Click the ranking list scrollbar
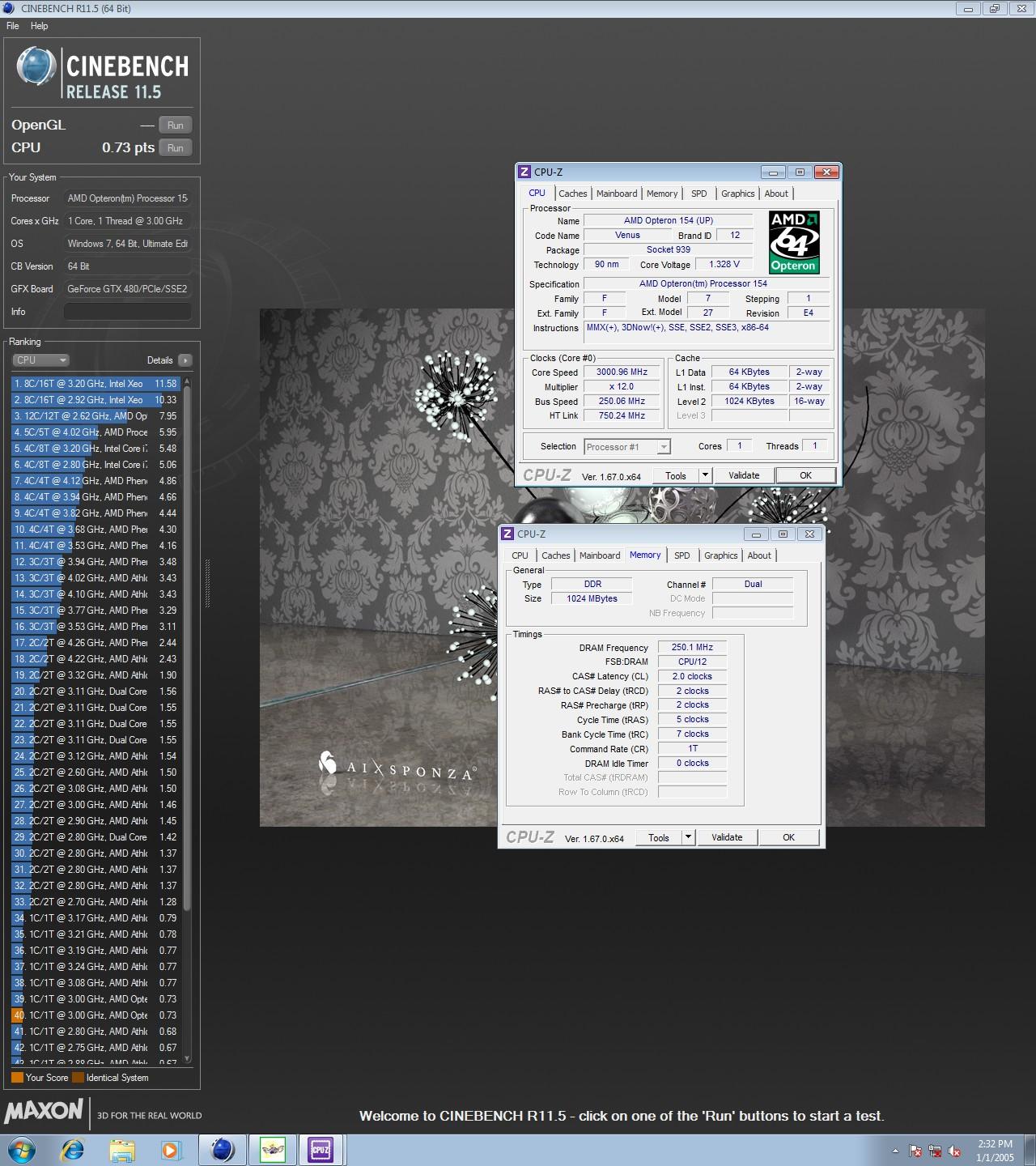This screenshot has width=1036, height=1166. click(x=187, y=648)
